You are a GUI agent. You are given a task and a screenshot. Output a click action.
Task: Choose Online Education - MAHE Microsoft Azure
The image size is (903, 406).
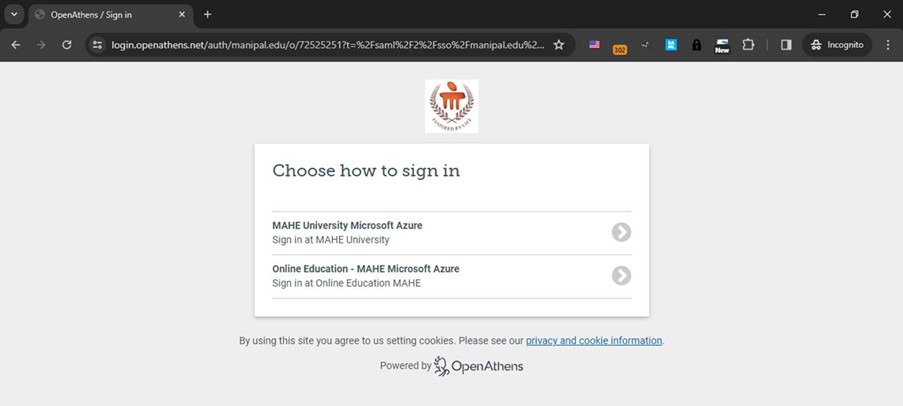click(x=451, y=276)
